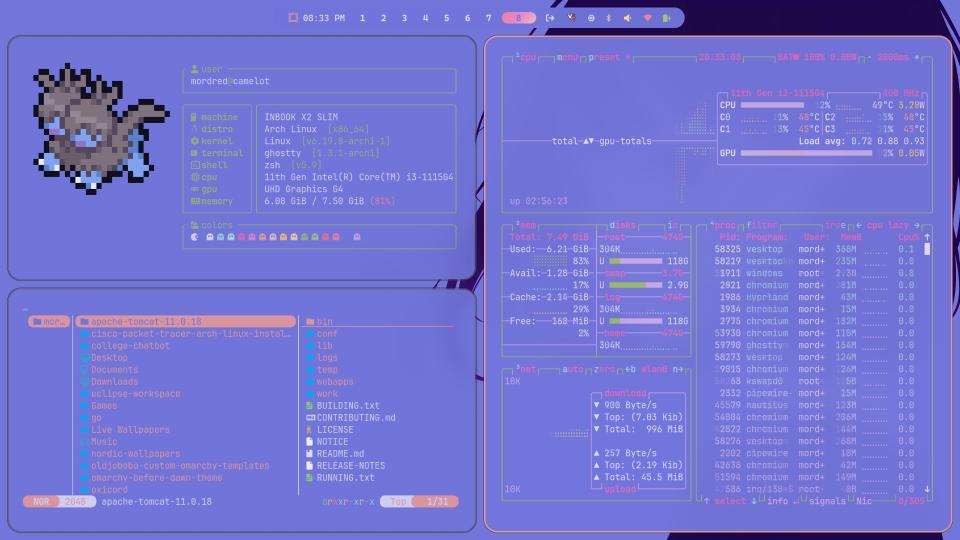Toggle auto scaling in btop net box
The width and height of the screenshot is (960, 540).
click(x=572, y=369)
